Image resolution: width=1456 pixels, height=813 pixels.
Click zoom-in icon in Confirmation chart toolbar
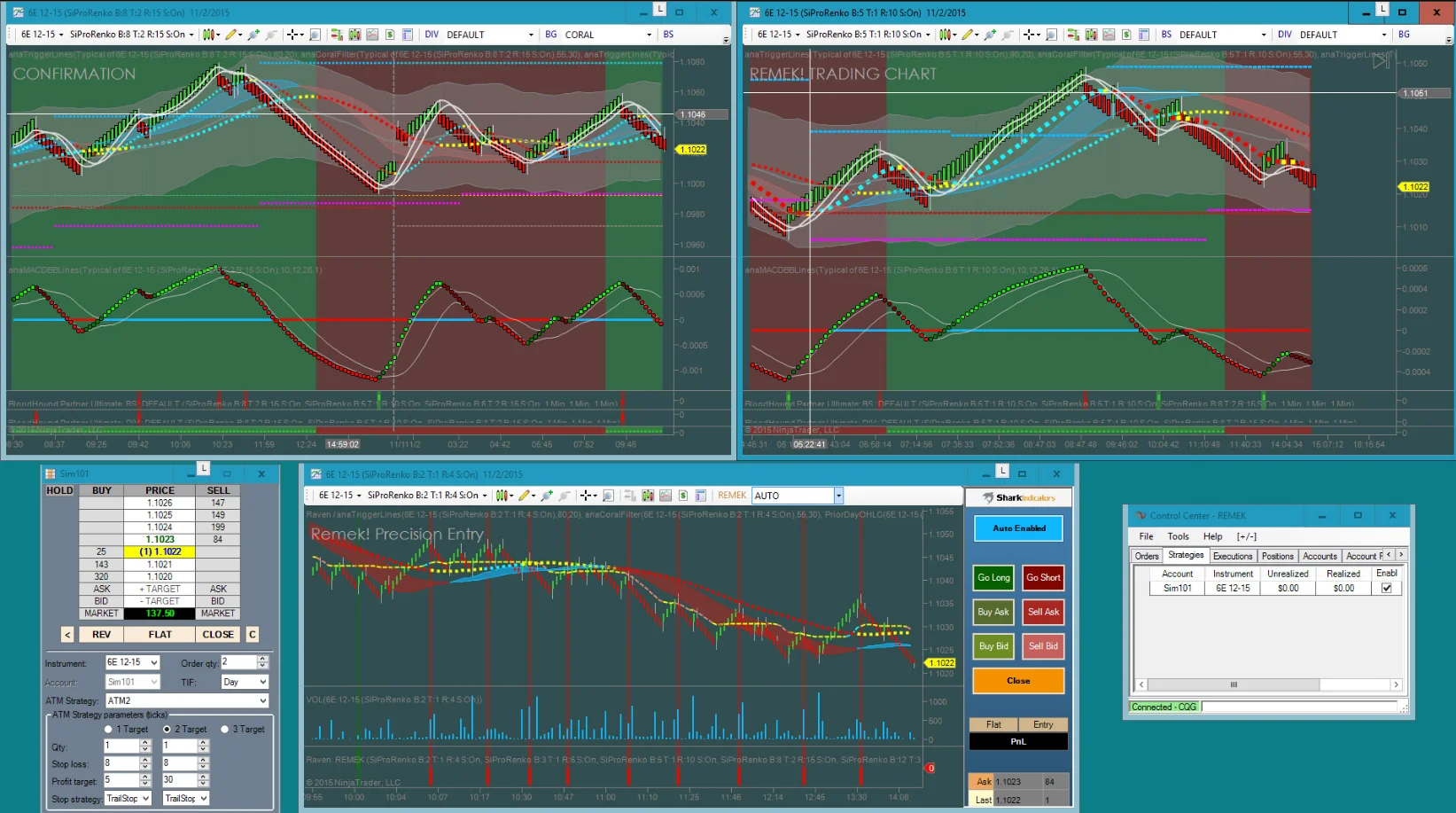click(x=253, y=35)
